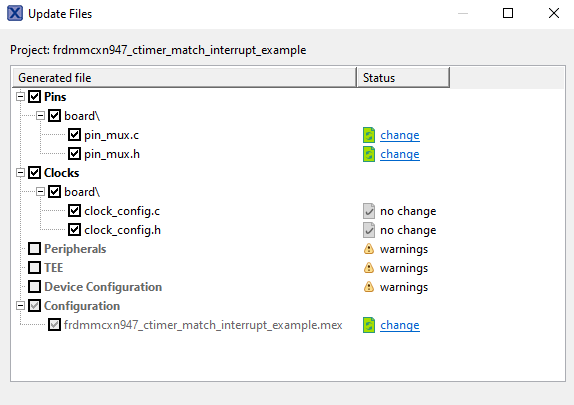Viewport: 574px width, 405px height.
Task: Click the change status icon for pin_mux.c
Action: 369,135
